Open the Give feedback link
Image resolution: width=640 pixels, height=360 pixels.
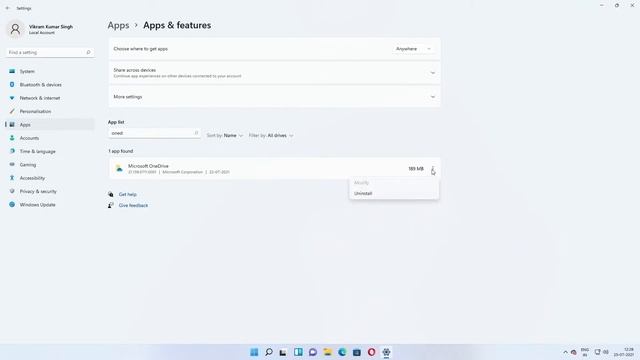click(x=133, y=206)
